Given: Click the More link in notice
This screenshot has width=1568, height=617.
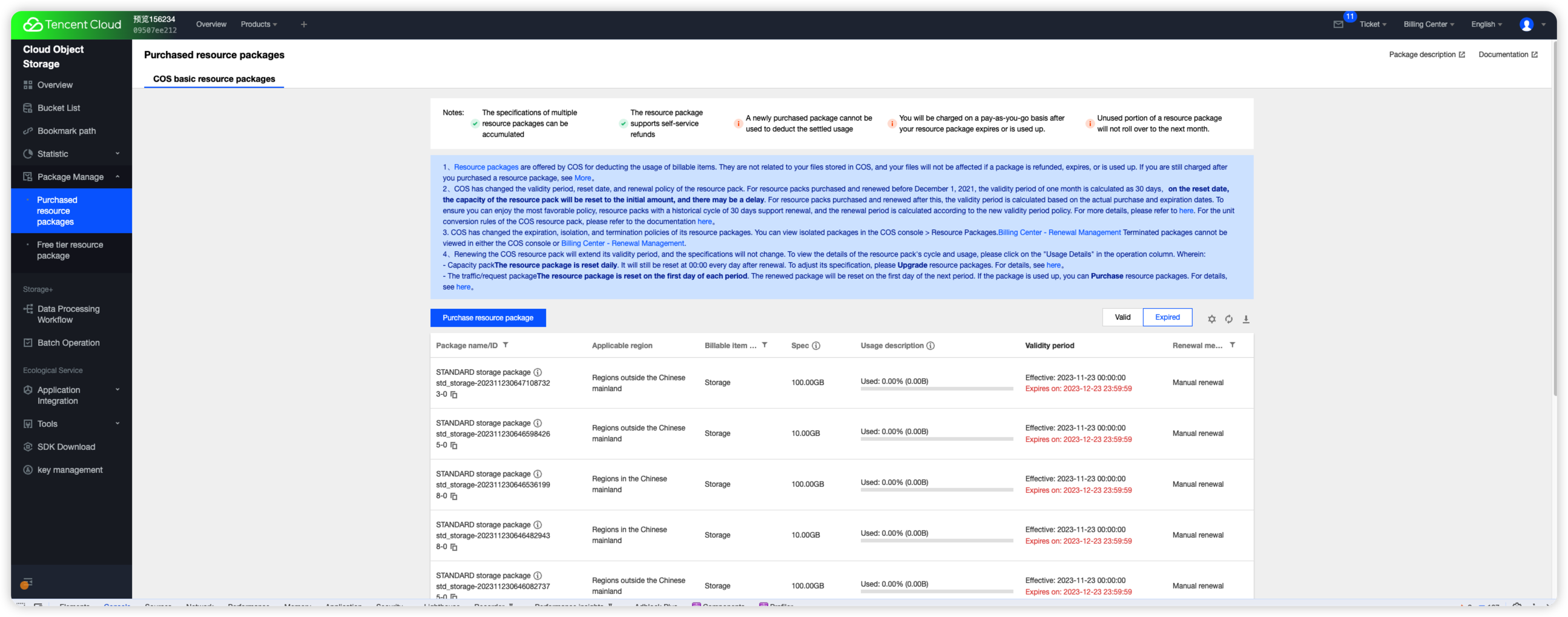Looking at the screenshot, I should pyautogui.click(x=582, y=178).
